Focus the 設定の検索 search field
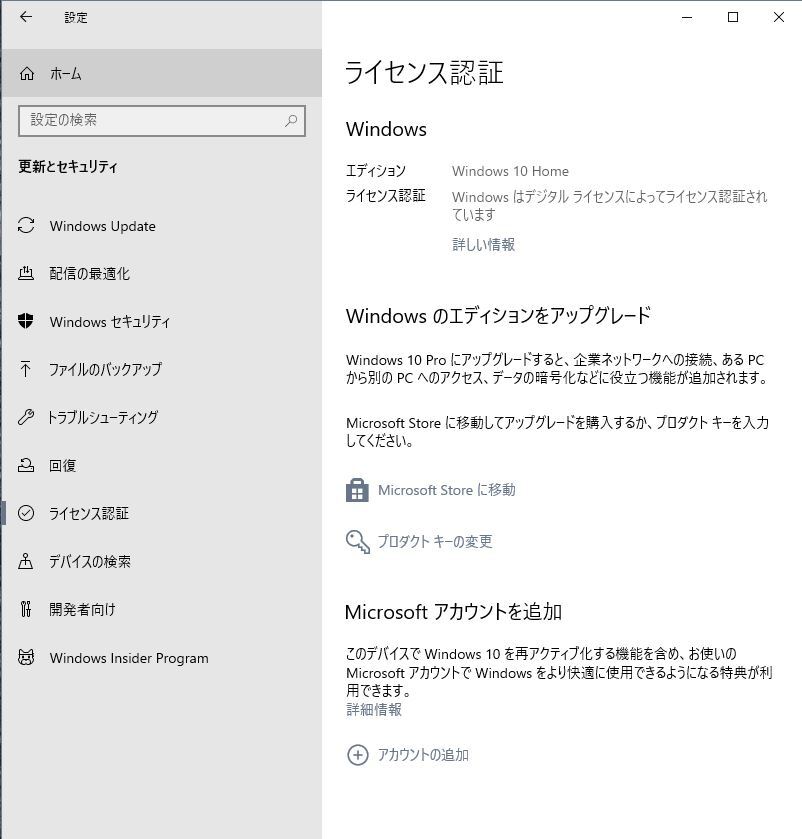Viewport: 802px width, 839px height. (x=162, y=120)
